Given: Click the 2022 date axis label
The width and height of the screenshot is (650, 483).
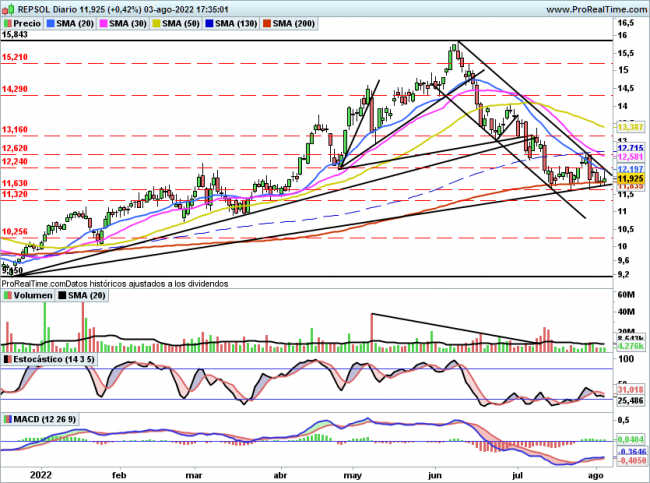Looking at the screenshot, I should click(x=41, y=474).
